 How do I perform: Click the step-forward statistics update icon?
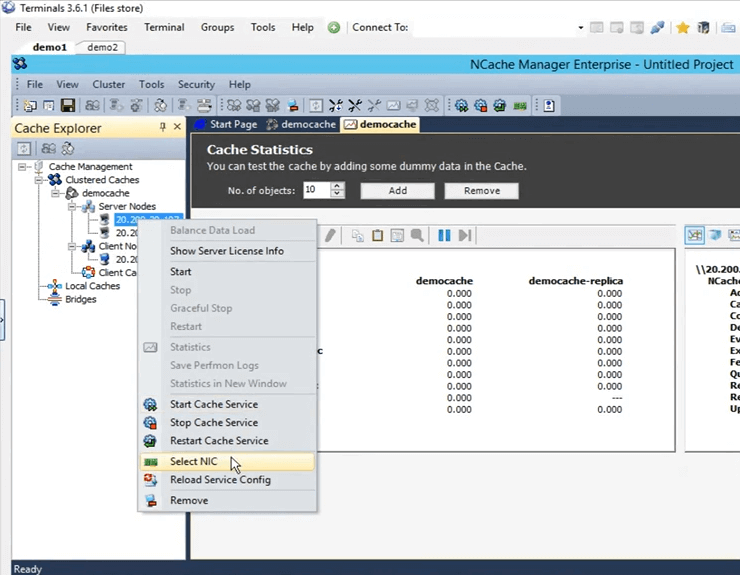464,235
